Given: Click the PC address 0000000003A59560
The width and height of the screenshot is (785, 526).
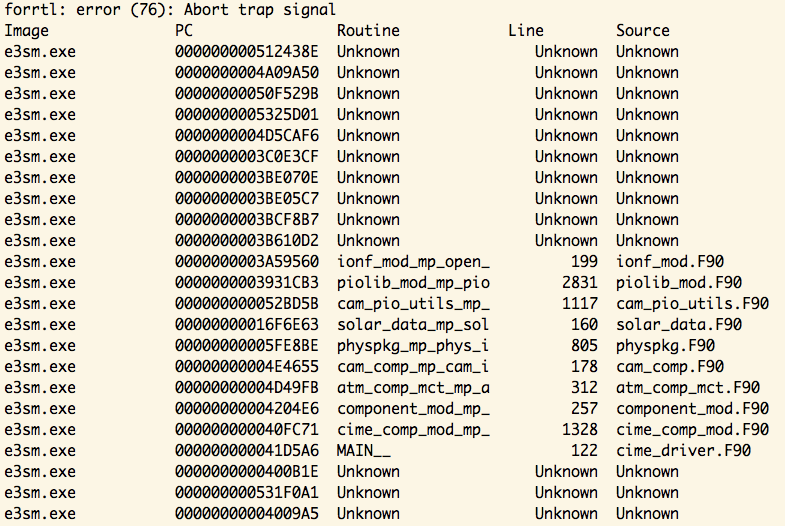Looking at the screenshot, I should pyautogui.click(x=246, y=262).
